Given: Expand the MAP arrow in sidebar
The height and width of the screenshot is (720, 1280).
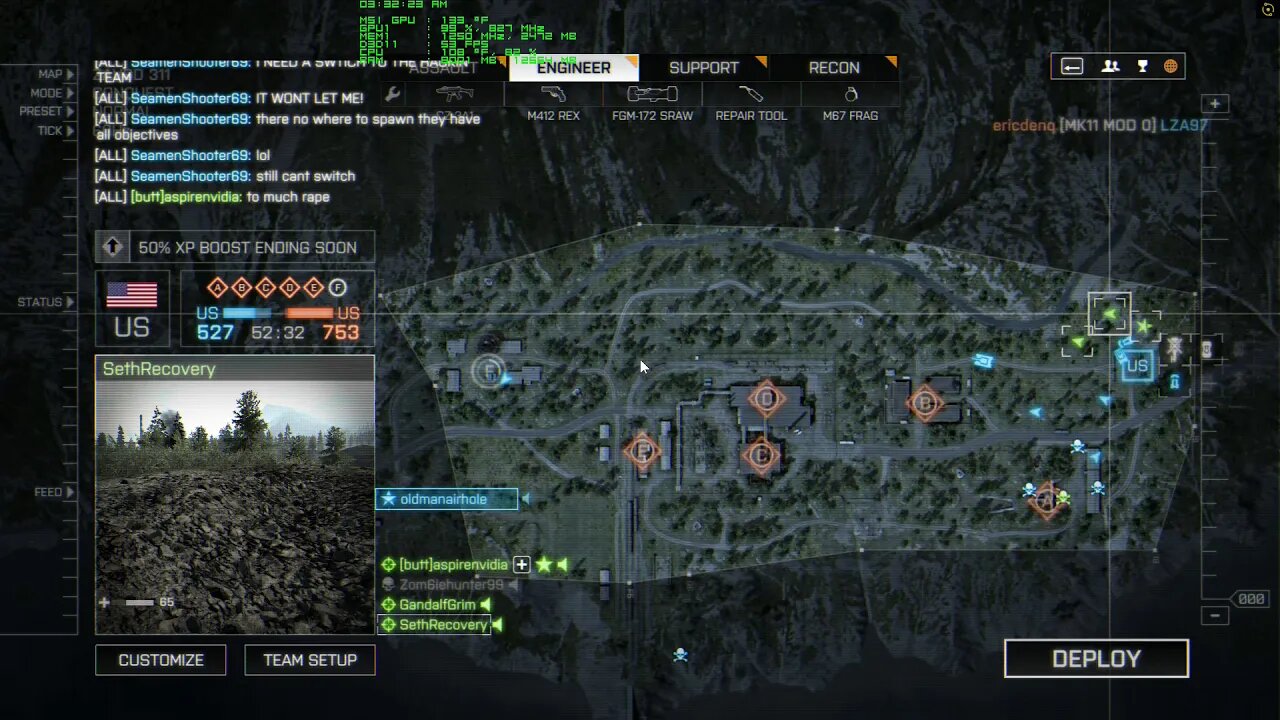Looking at the screenshot, I should [70, 74].
